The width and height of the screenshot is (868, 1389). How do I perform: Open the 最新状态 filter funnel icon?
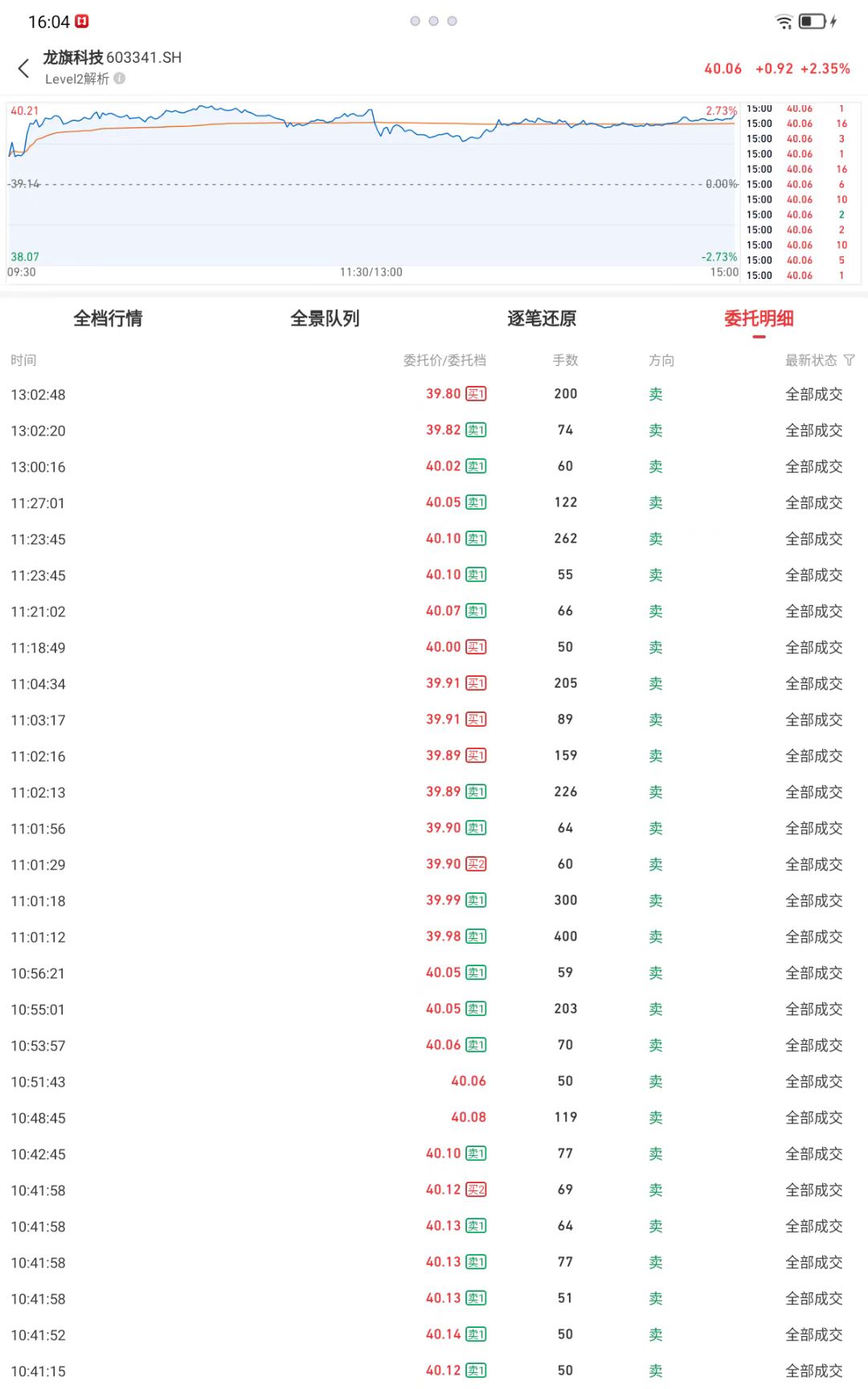click(x=850, y=360)
